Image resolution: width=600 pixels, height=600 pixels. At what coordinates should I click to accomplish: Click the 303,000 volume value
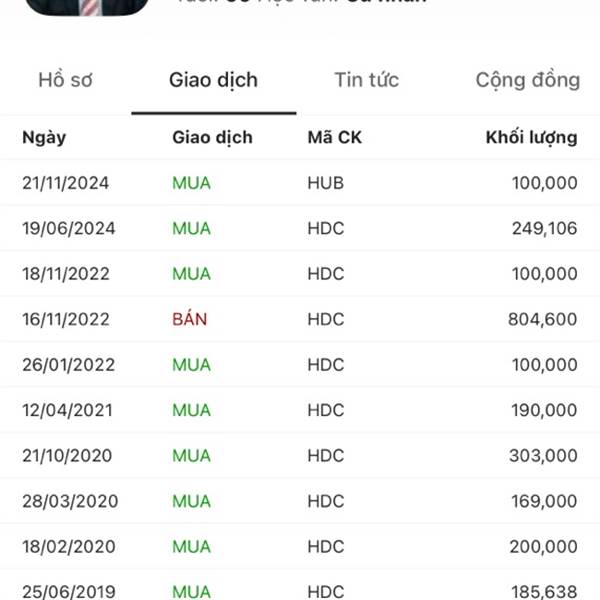coord(543,456)
